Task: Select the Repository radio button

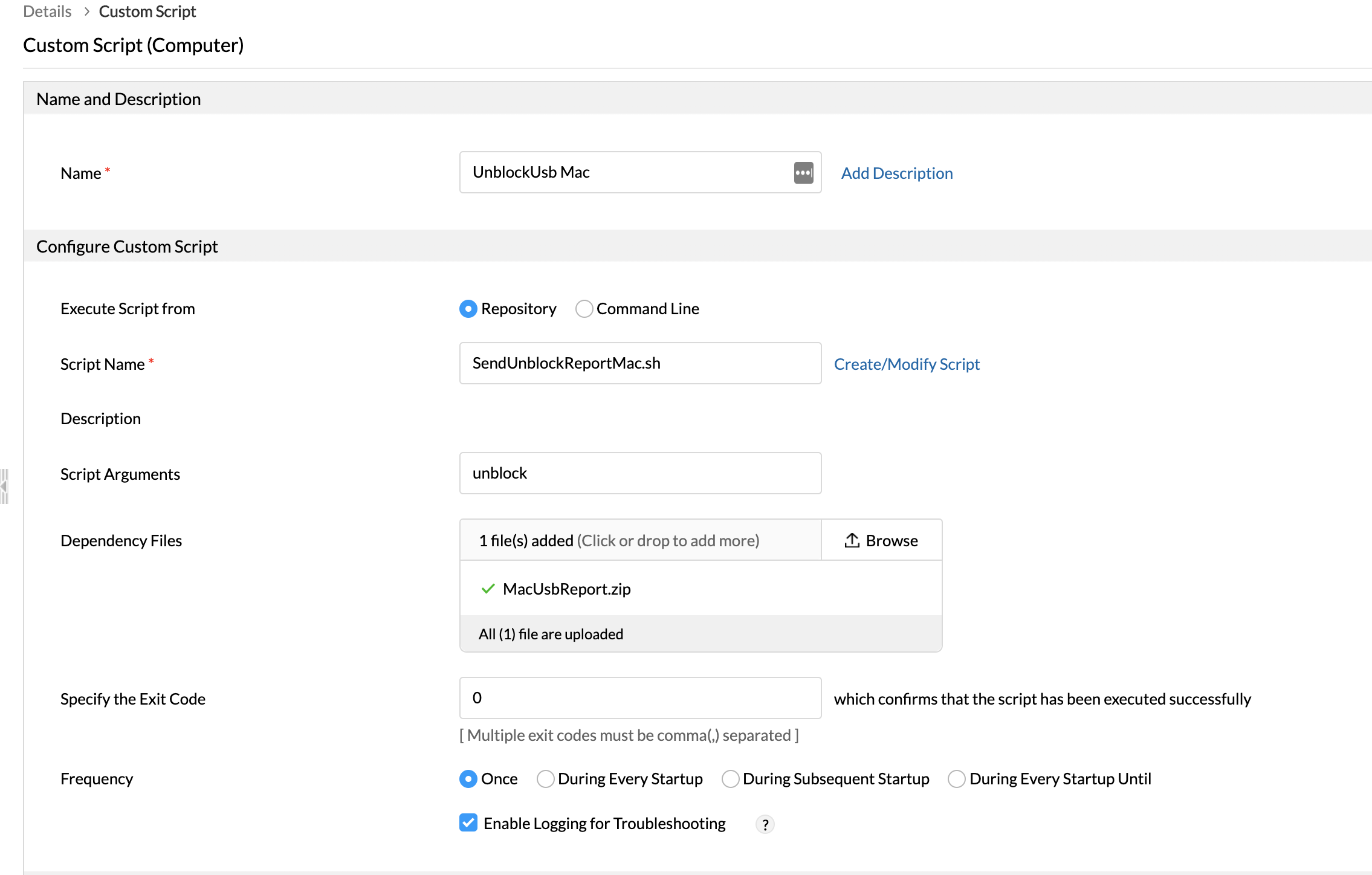Action: coord(468,309)
